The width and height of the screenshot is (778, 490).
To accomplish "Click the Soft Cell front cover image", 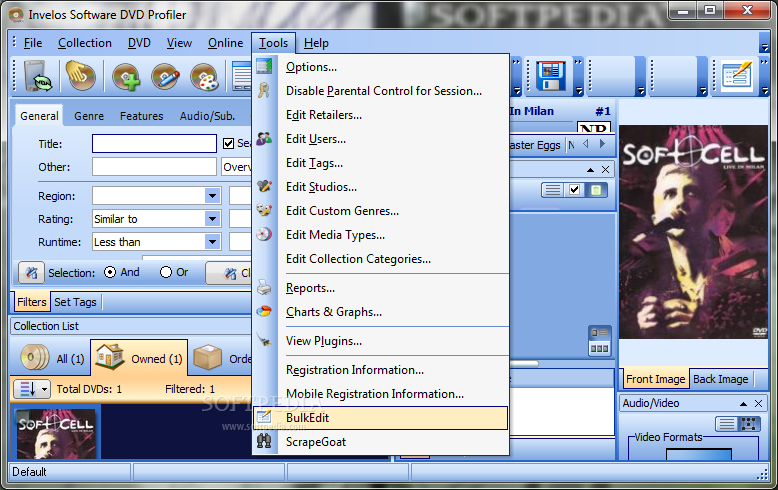I will [693, 232].
